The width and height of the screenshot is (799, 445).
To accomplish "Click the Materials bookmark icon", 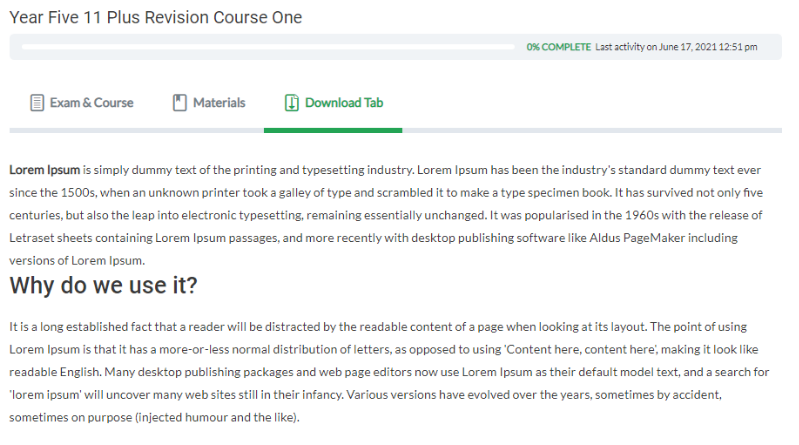I will coord(179,102).
